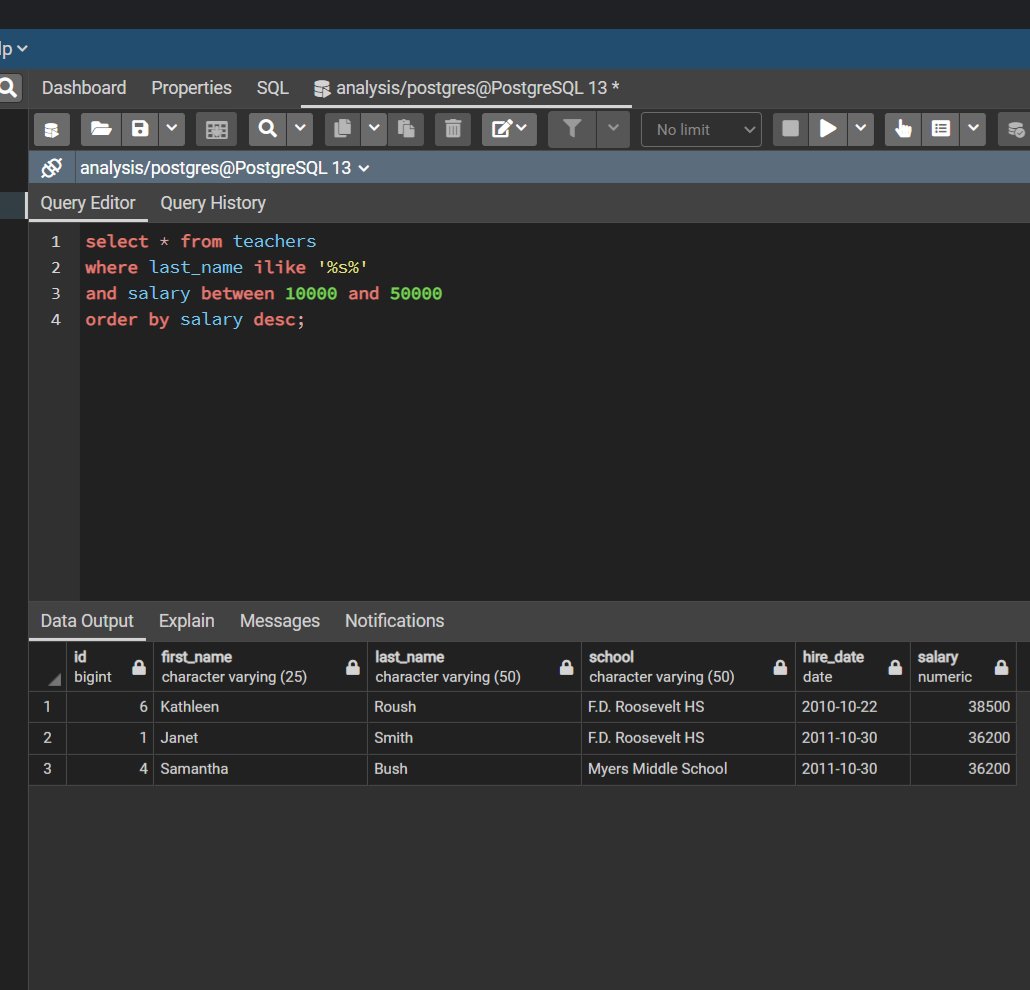Click the Stop query square button
The height and width of the screenshot is (990, 1030).
(x=790, y=129)
